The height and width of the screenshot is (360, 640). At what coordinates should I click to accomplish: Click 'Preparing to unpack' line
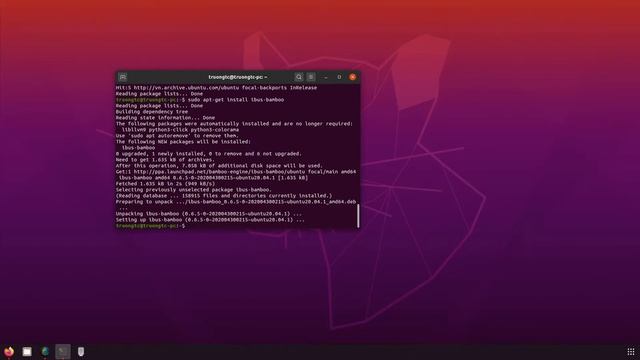click(236, 202)
